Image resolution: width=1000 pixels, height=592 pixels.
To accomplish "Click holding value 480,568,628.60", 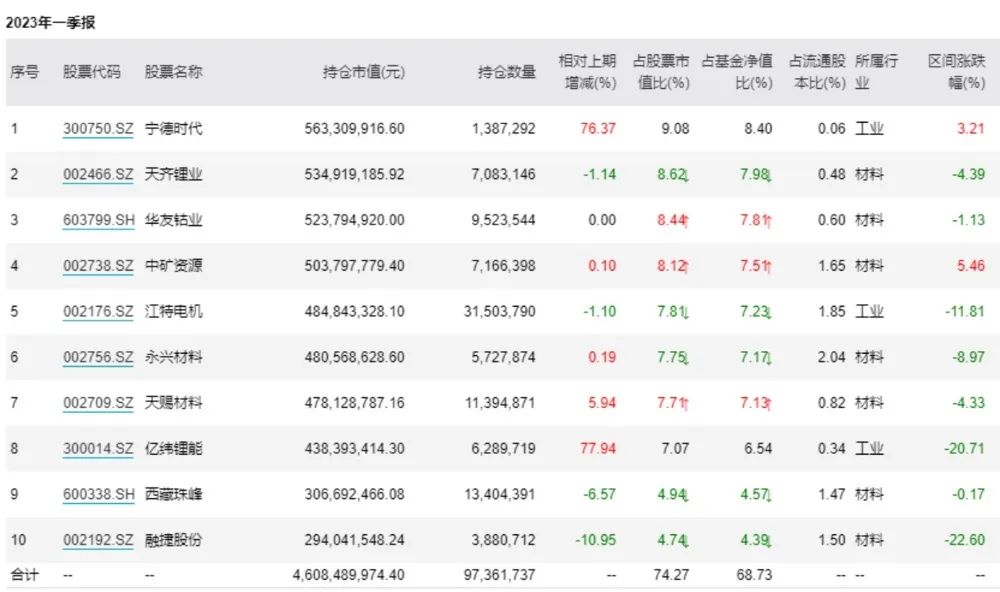I will click(x=355, y=357).
